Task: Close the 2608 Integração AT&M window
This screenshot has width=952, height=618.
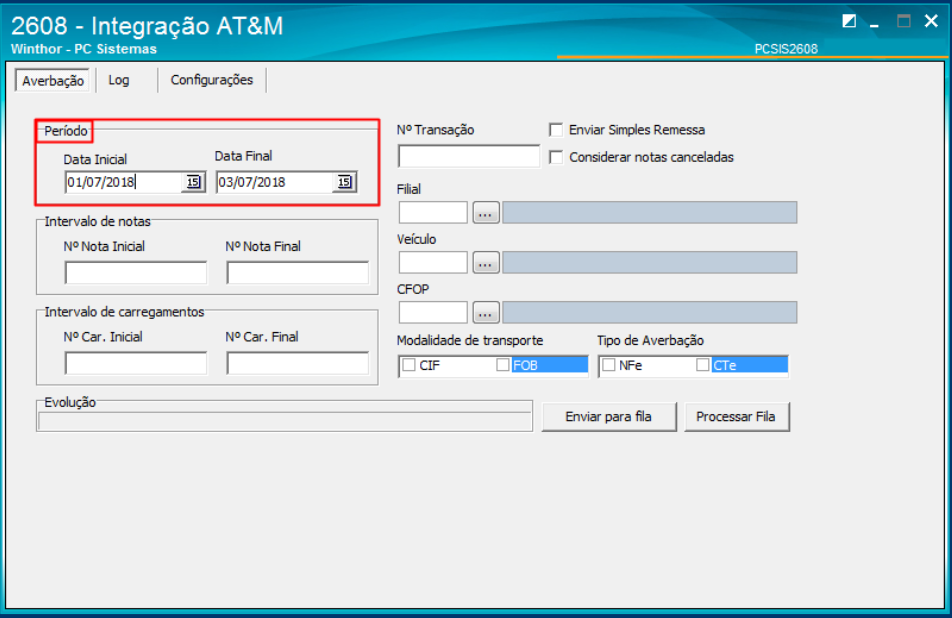Action: click(x=931, y=21)
